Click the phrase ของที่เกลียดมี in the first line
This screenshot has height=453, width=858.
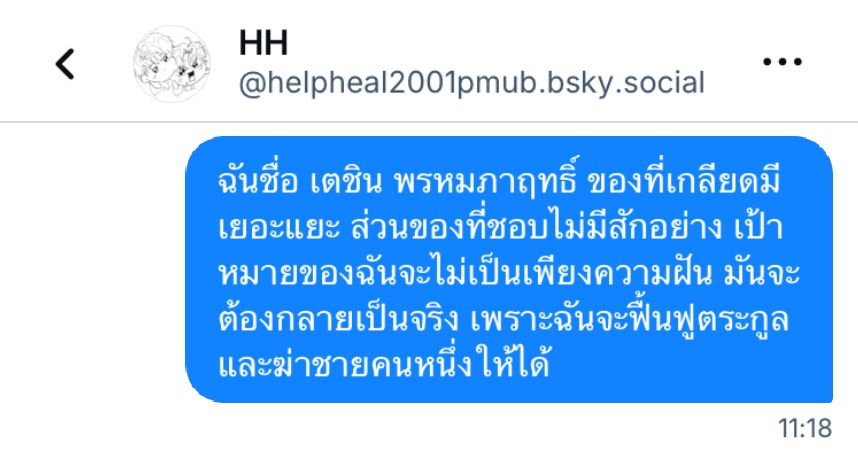tap(684, 181)
